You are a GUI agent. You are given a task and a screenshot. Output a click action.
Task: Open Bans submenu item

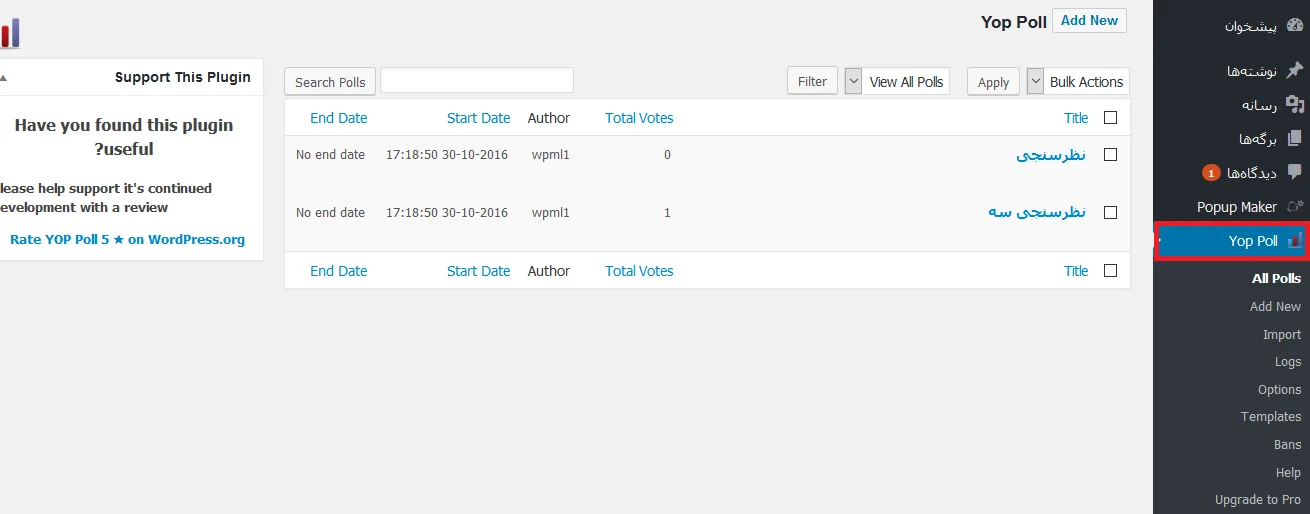coord(1288,445)
